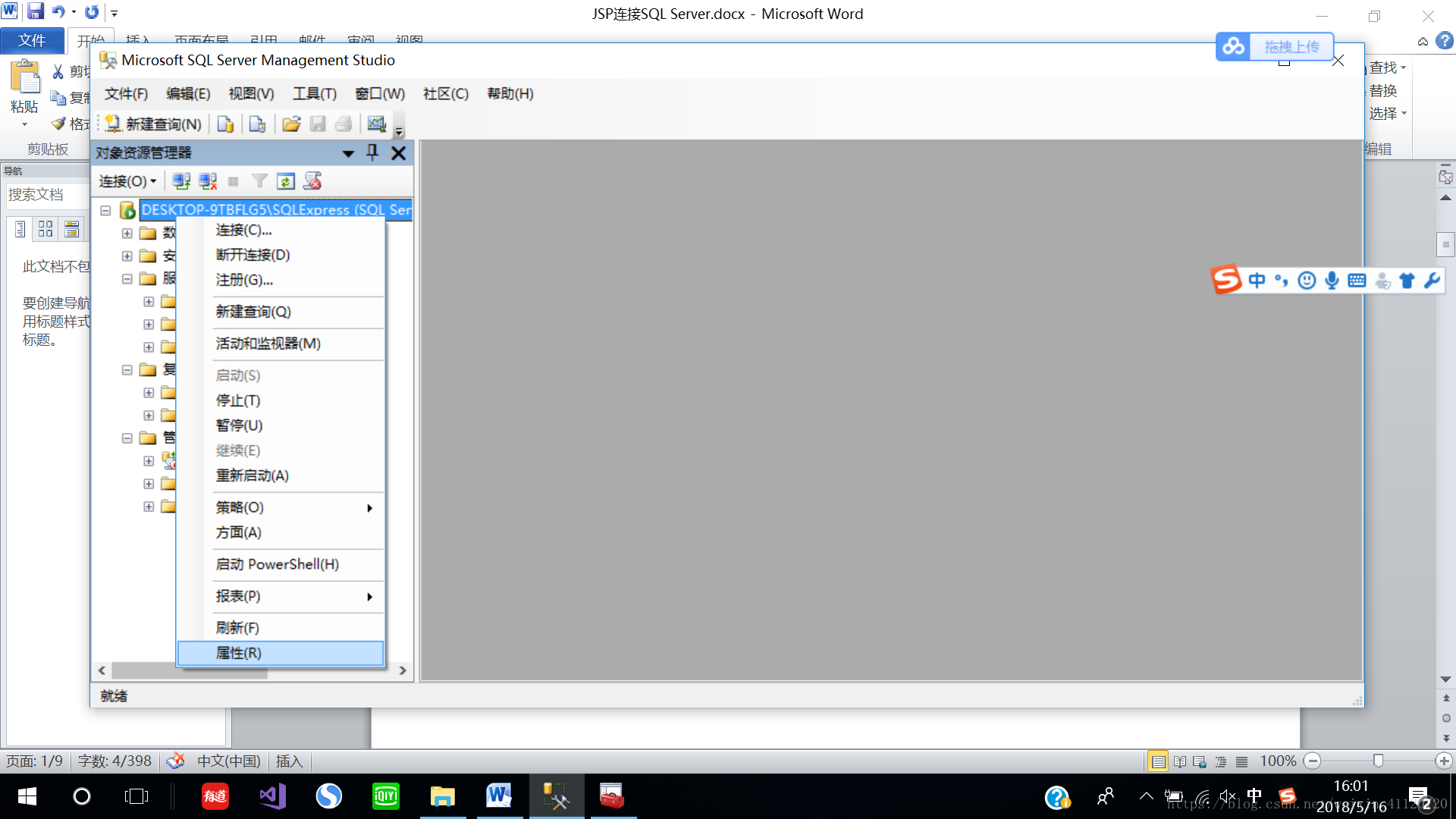Collapse the DESKTOP-9TBFLG5\SQLExpress server node
Image resolution: width=1456 pixels, height=819 pixels.
pos(106,210)
